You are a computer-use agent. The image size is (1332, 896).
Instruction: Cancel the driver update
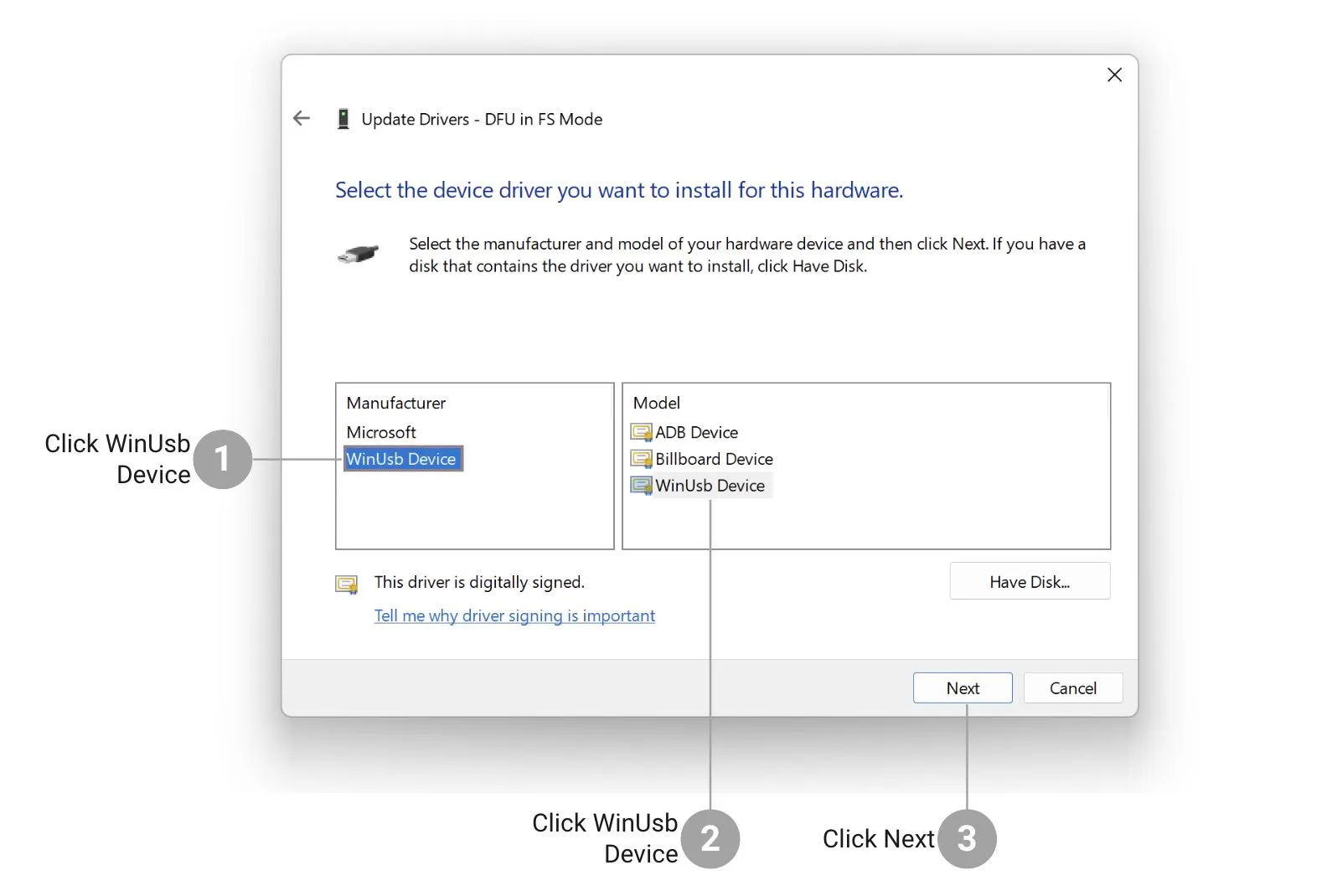pyautogui.click(x=1073, y=688)
